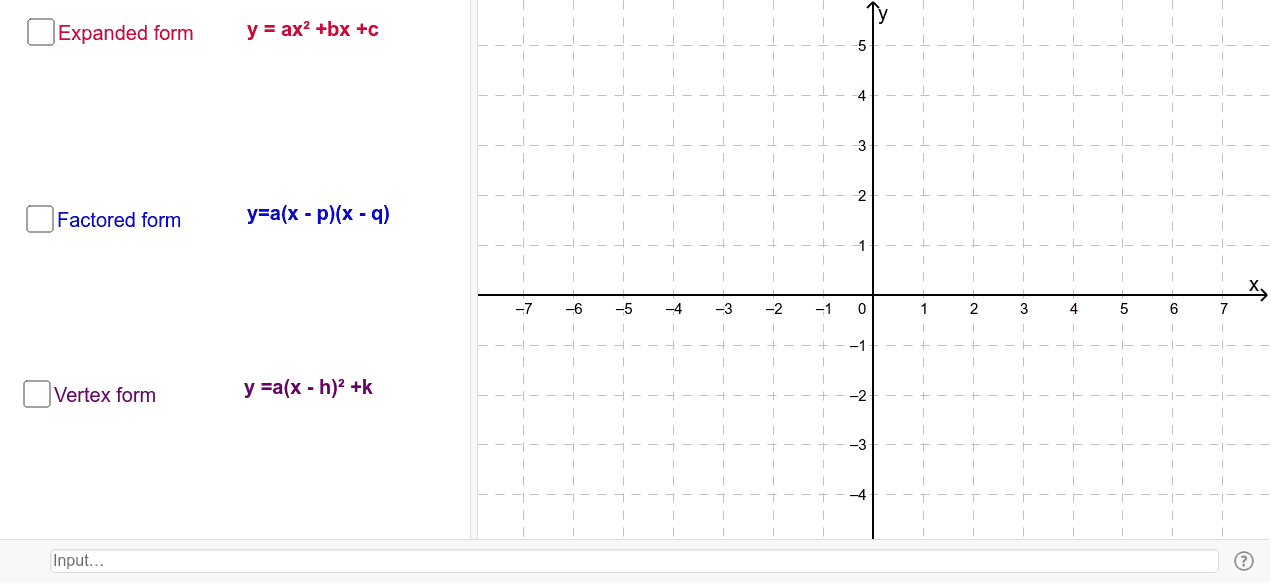1271x584 pixels.
Task: Select the formula y =a(x - h)² +k
Action: 308,387
